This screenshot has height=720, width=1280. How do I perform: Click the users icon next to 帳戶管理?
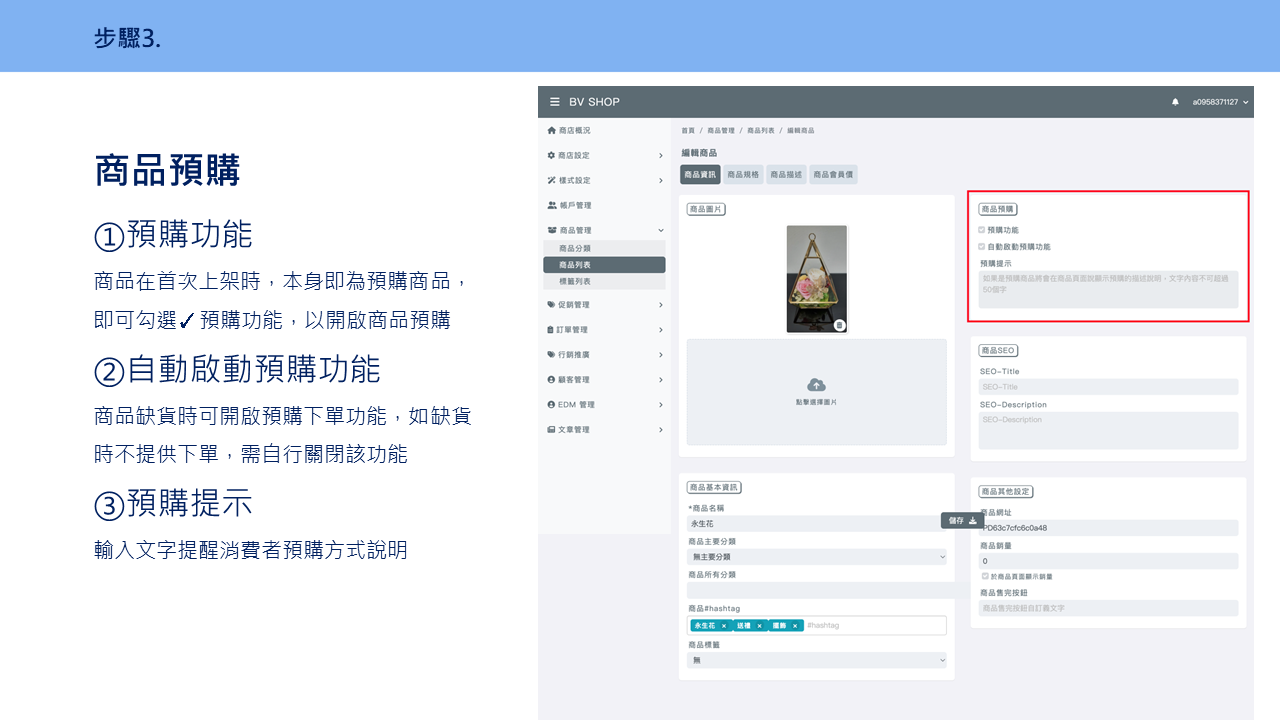[552, 205]
